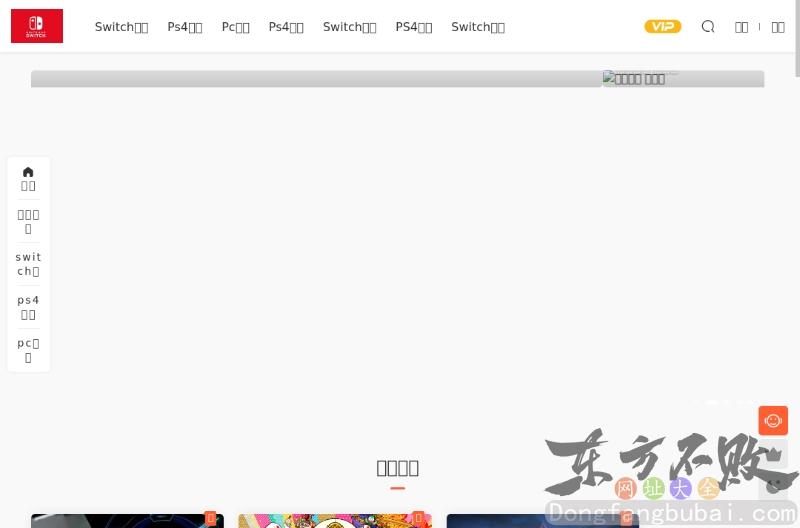Open the yellow VIP badge
800x528 pixels.
click(662, 27)
